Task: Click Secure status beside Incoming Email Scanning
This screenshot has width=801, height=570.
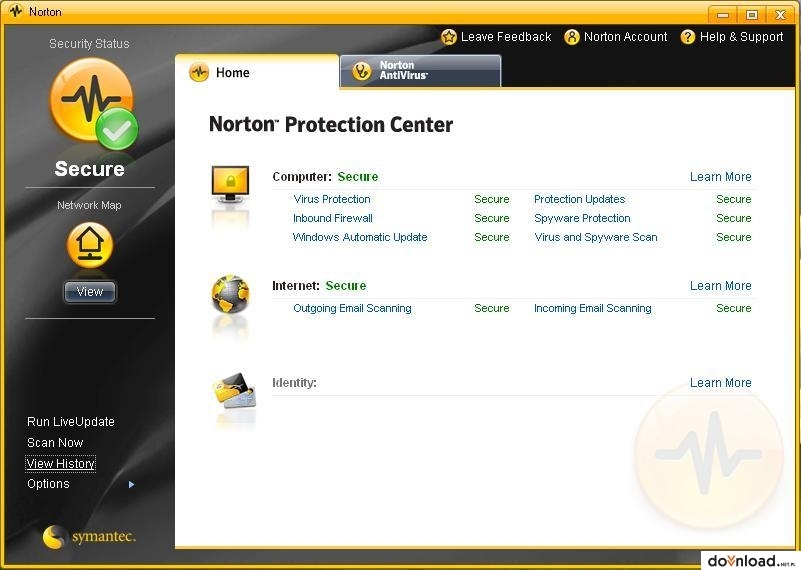Action: [x=734, y=308]
